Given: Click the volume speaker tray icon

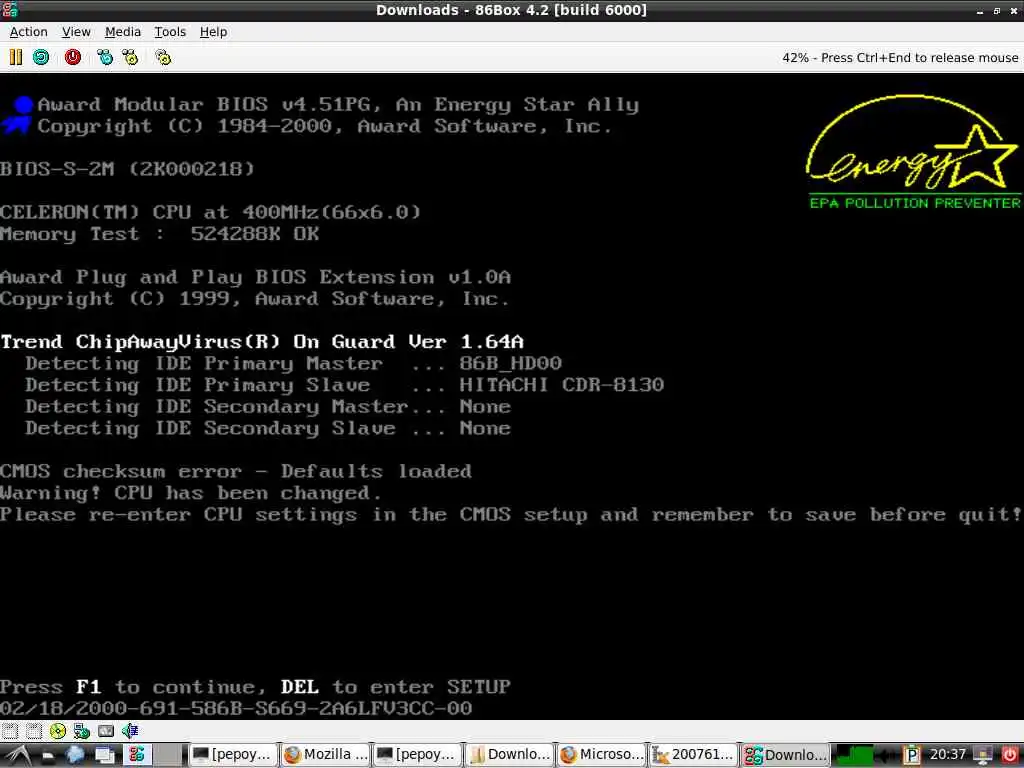Looking at the screenshot, I should [x=887, y=756].
